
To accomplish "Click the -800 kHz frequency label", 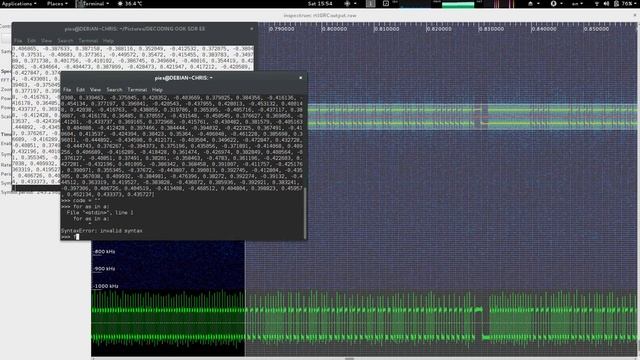I will [104, 251].
